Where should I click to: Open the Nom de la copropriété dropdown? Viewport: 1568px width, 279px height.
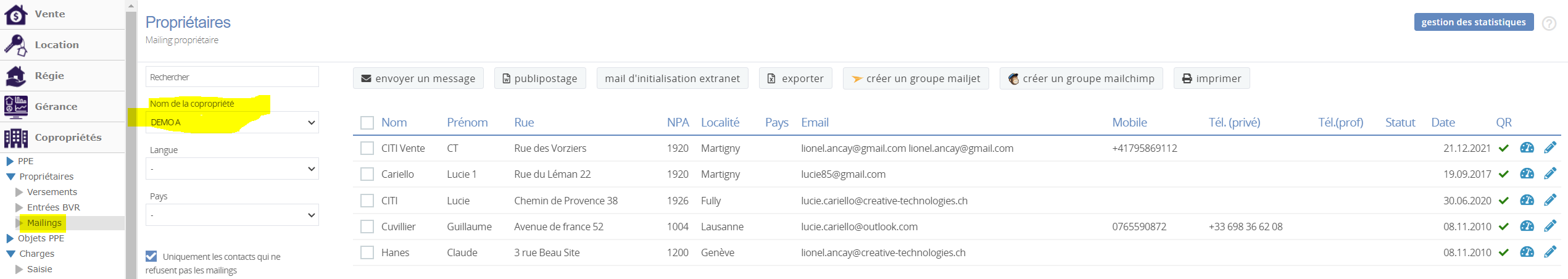pos(232,122)
